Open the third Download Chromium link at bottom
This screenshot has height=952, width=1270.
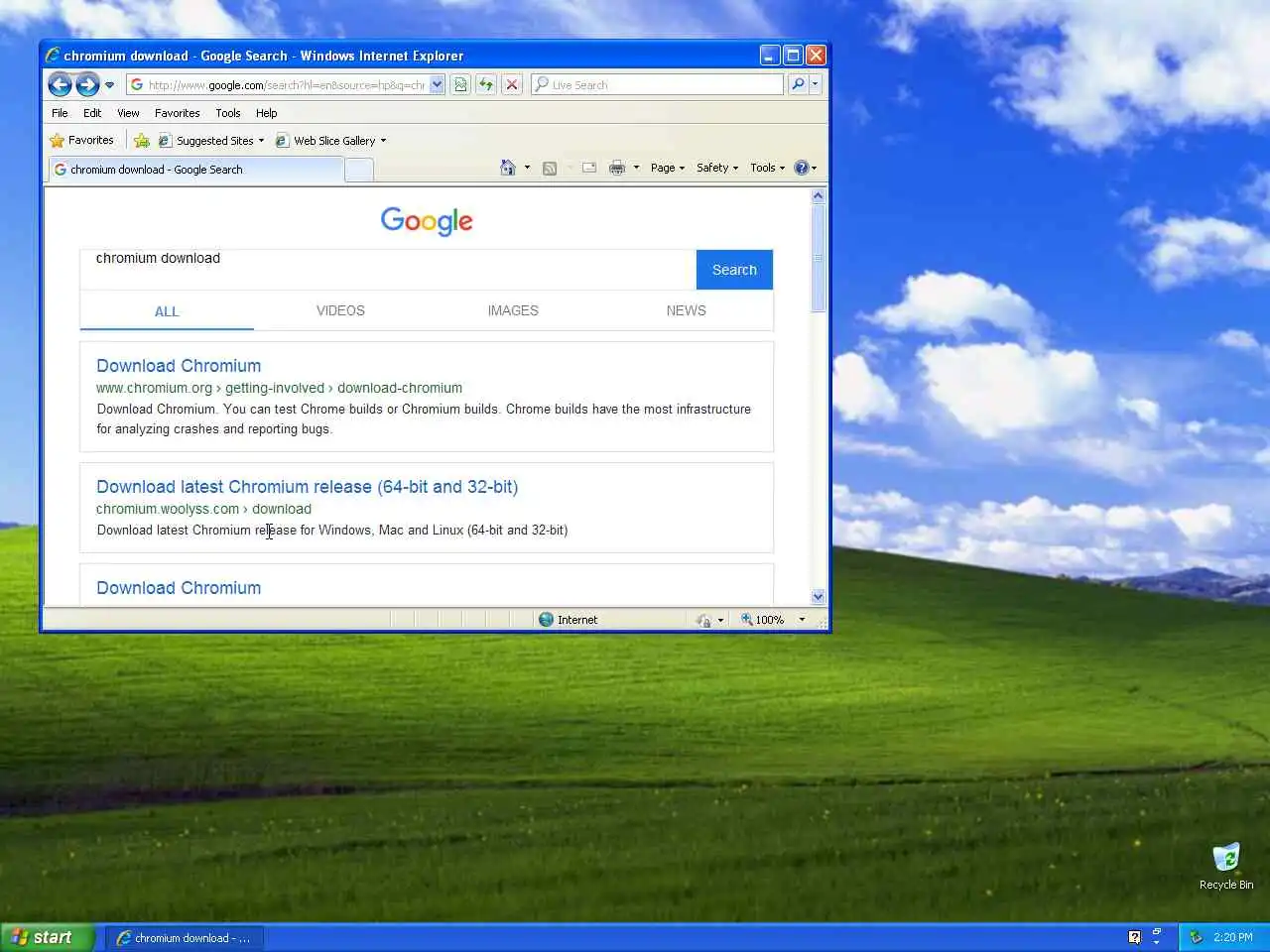[179, 588]
